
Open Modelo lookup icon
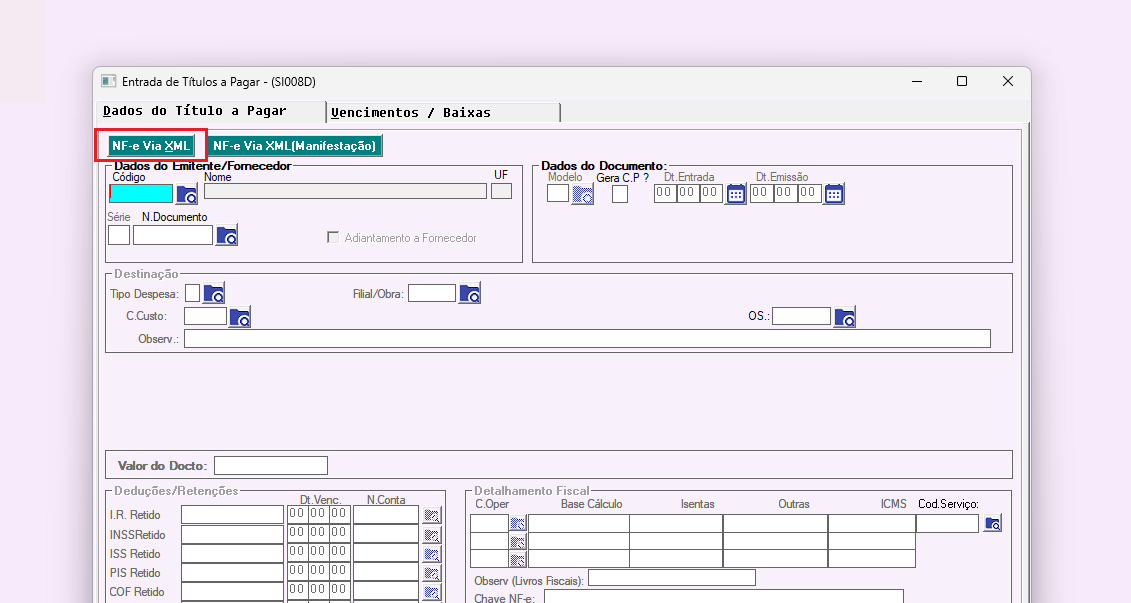tap(582, 194)
